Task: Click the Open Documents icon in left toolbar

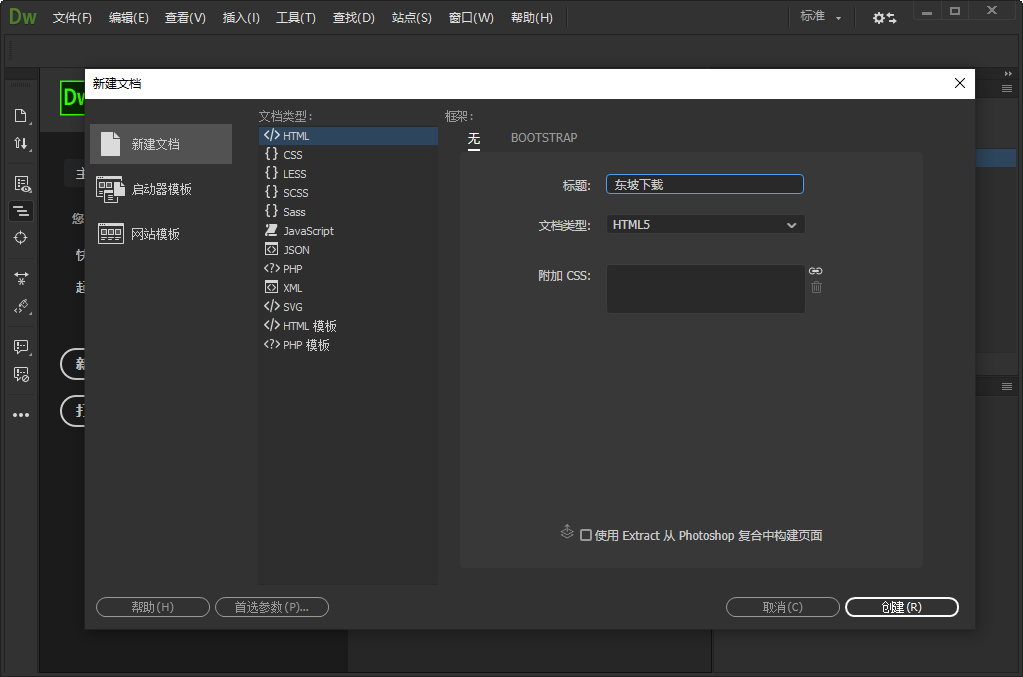Action: pyautogui.click(x=20, y=116)
